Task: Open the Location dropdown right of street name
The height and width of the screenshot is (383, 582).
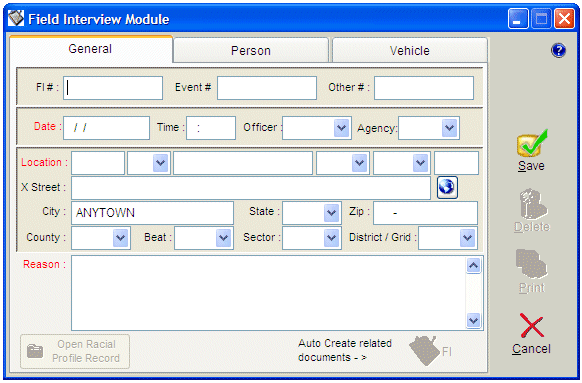Action: point(359,163)
